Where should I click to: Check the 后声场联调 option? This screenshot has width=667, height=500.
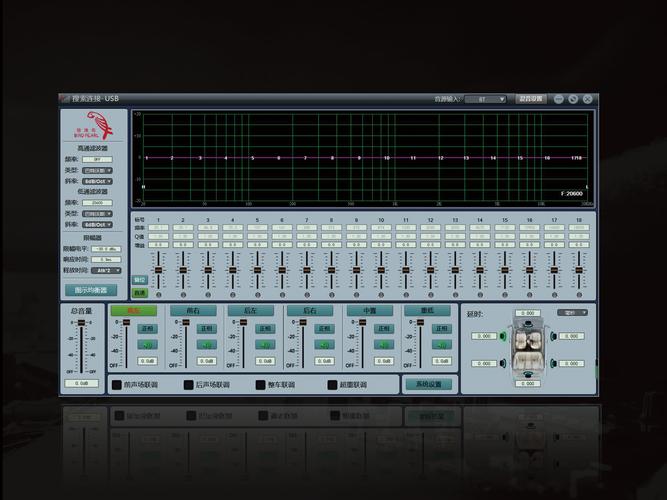187,384
